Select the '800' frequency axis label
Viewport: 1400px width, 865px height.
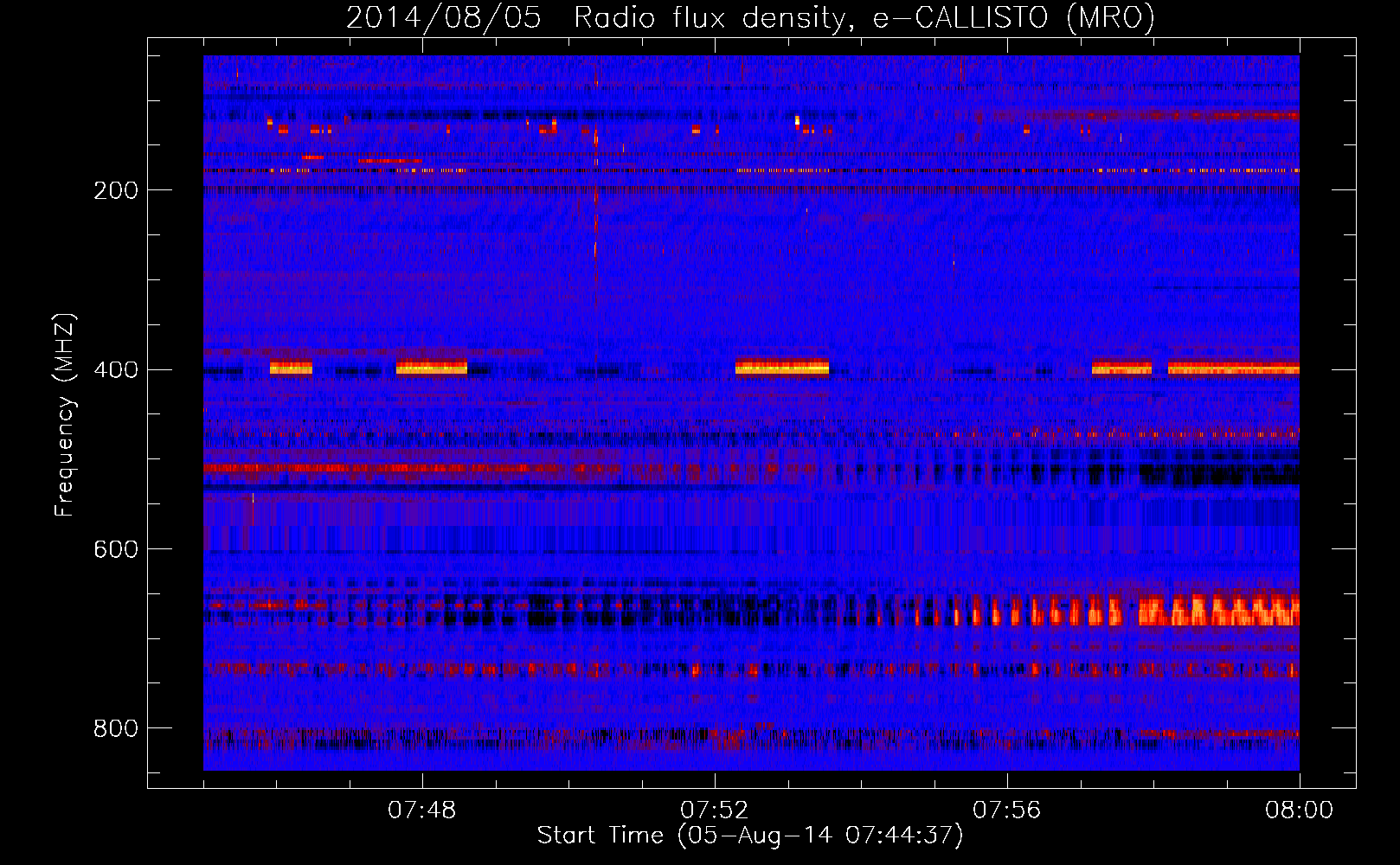116,729
